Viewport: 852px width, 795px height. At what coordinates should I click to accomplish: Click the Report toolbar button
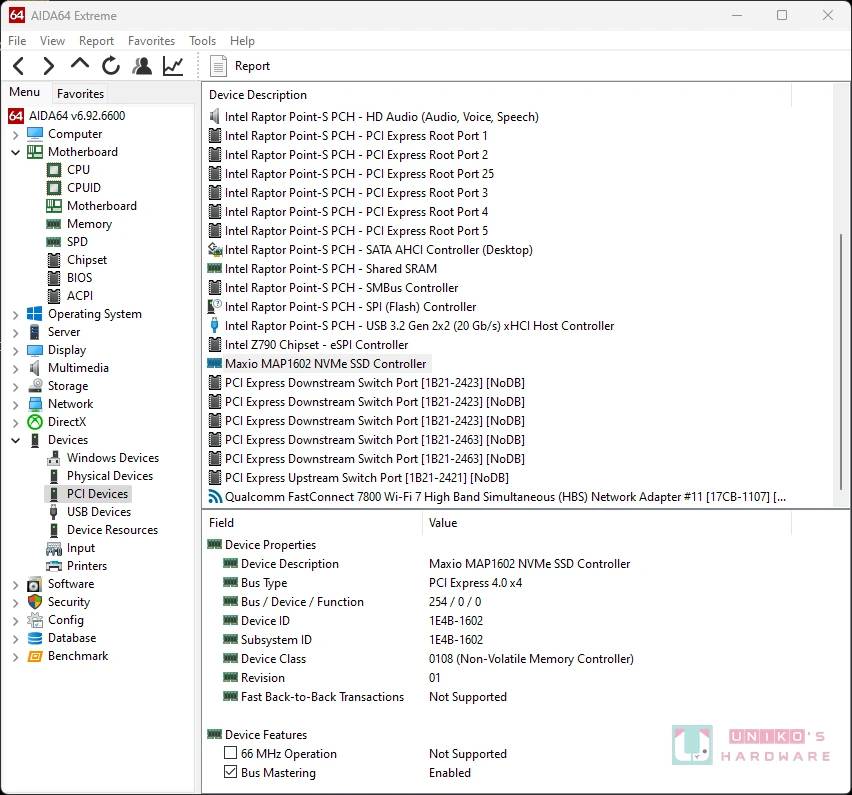point(241,66)
